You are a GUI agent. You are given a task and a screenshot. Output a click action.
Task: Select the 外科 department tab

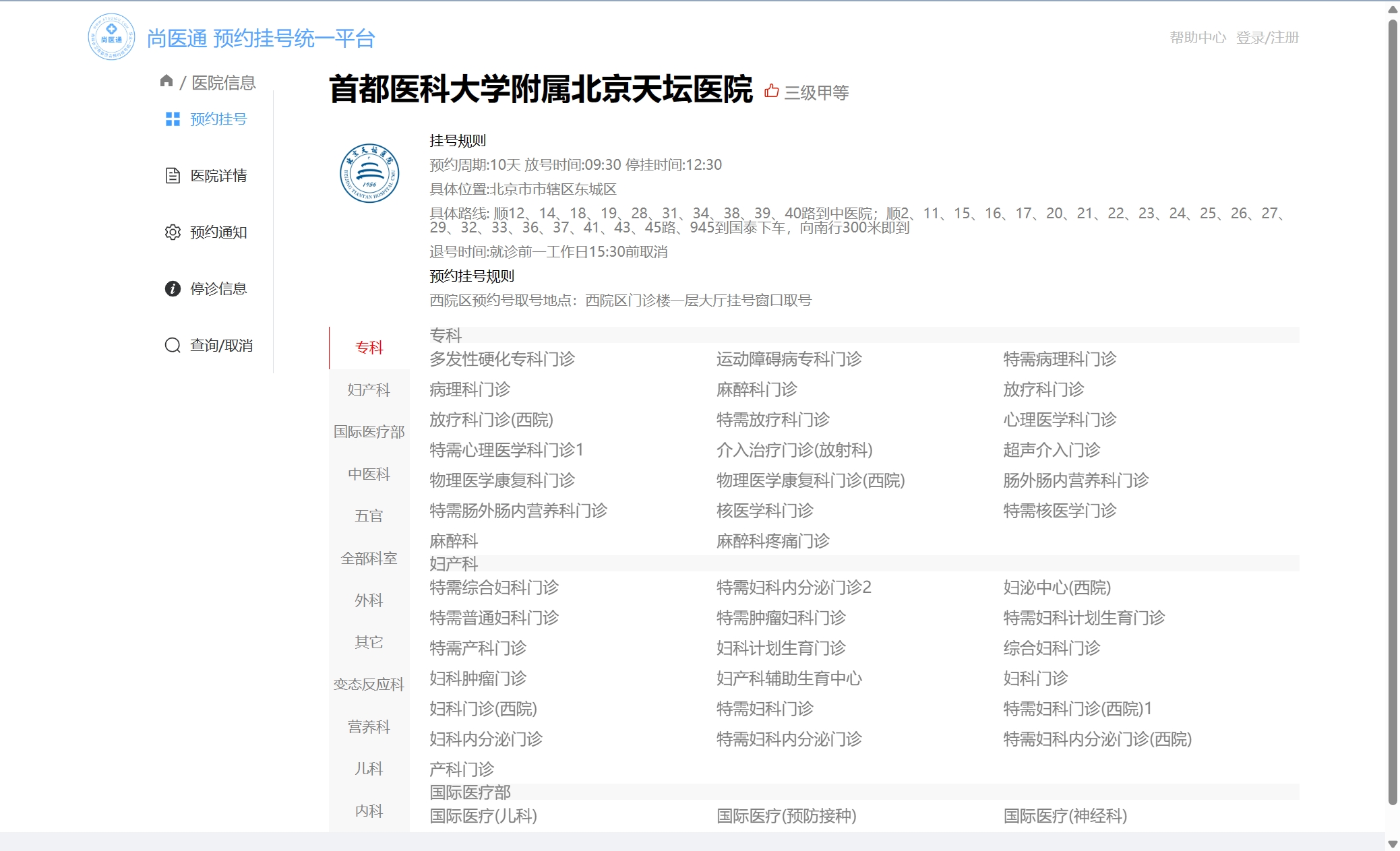coord(369,600)
